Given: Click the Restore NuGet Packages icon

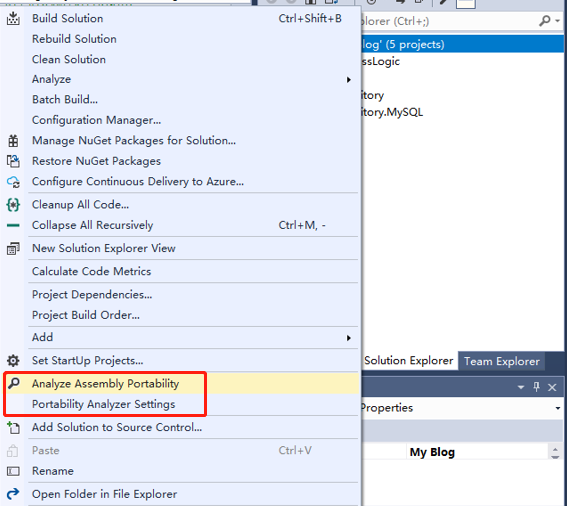Looking at the screenshot, I should coord(13,161).
